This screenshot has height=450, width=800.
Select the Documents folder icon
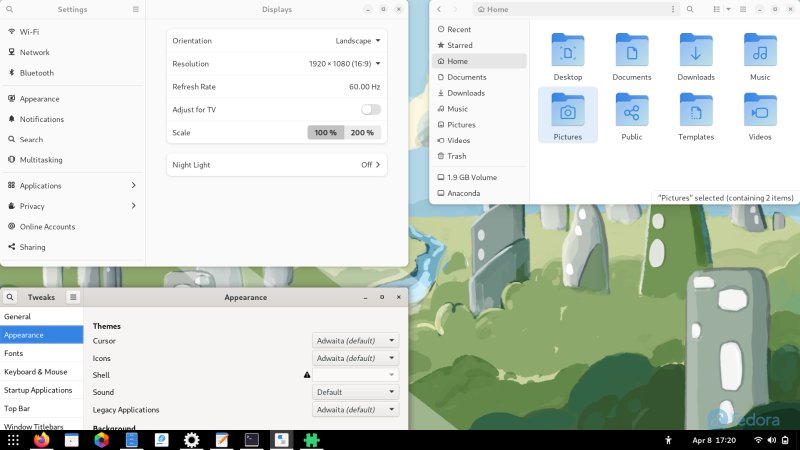click(632, 50)
